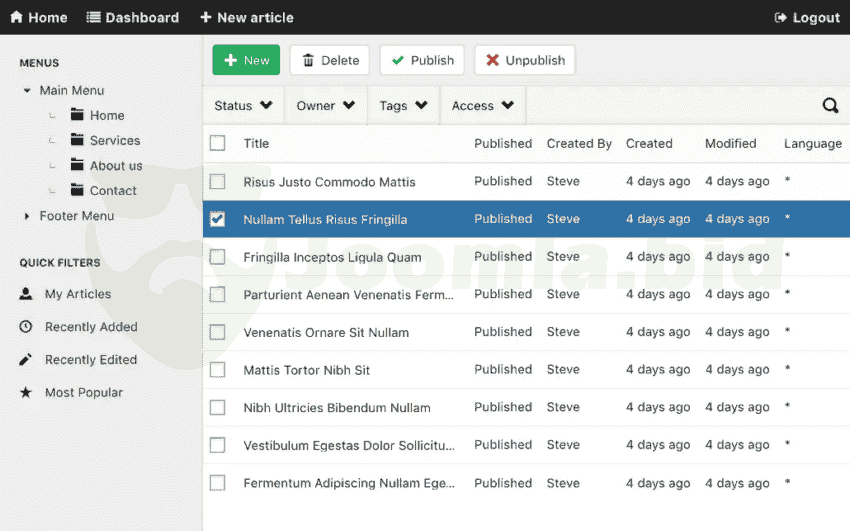Viewport: 850px width, 531px height.
Task: Open My Articles quick filter
Action: coord(77,294)
